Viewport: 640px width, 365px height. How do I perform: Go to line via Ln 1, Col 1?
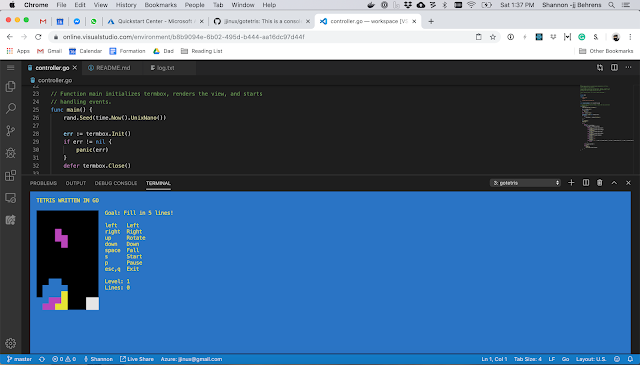tap(494, 359)
